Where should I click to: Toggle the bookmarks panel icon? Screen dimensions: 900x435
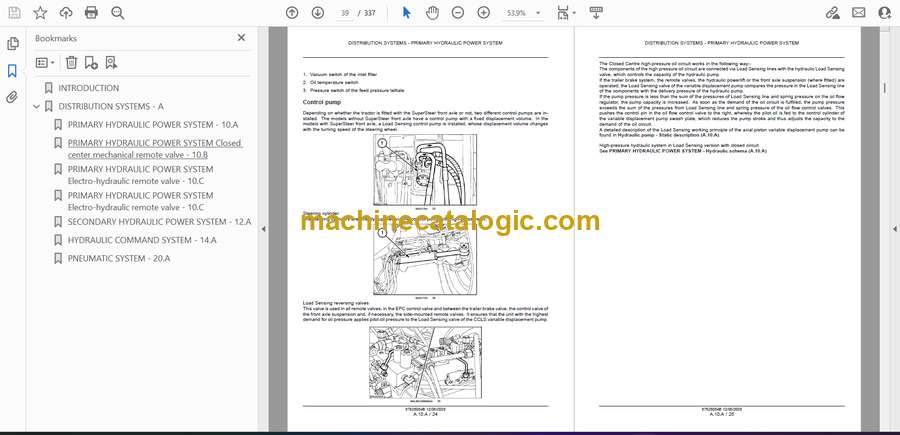click(x=12, y=71)
